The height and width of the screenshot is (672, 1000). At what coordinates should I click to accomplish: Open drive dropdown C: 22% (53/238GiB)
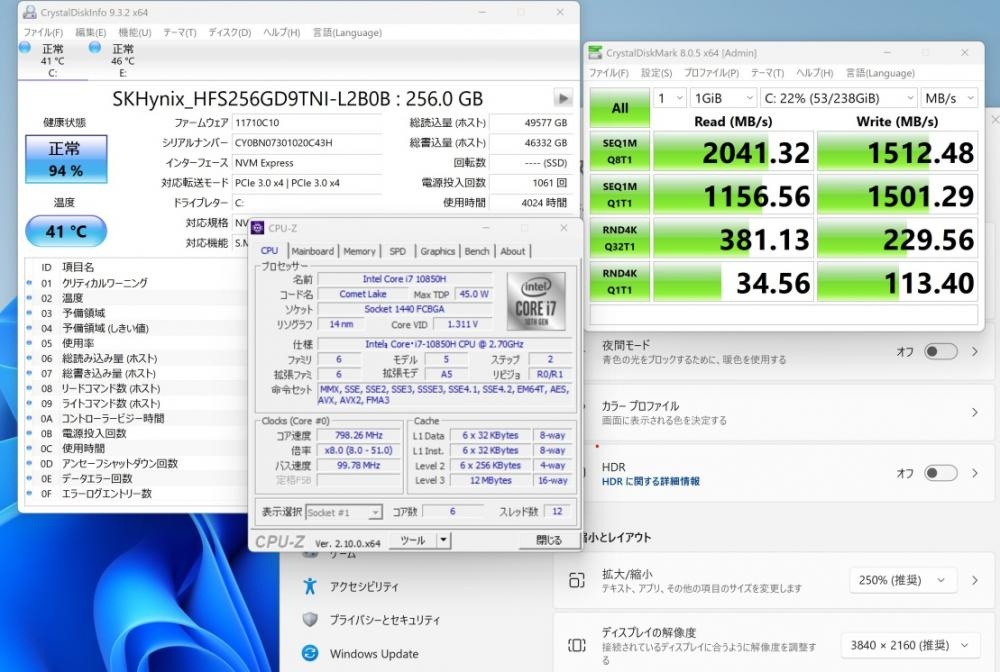point(839,98)
